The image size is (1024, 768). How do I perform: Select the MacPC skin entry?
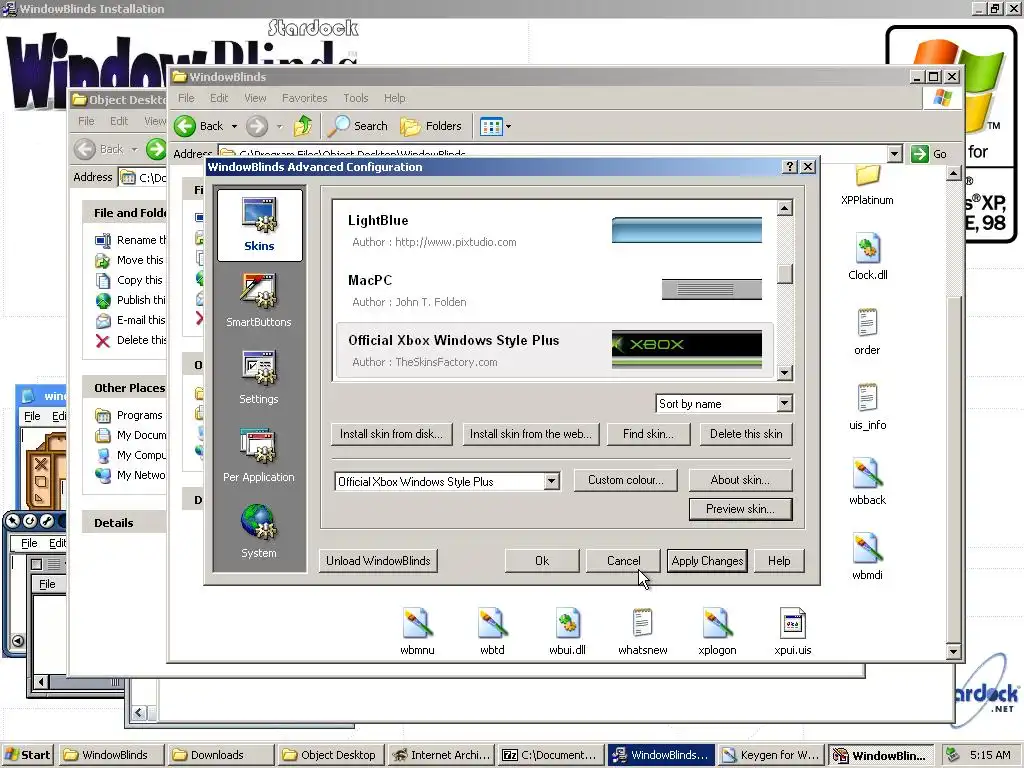[x=555, y=291]
